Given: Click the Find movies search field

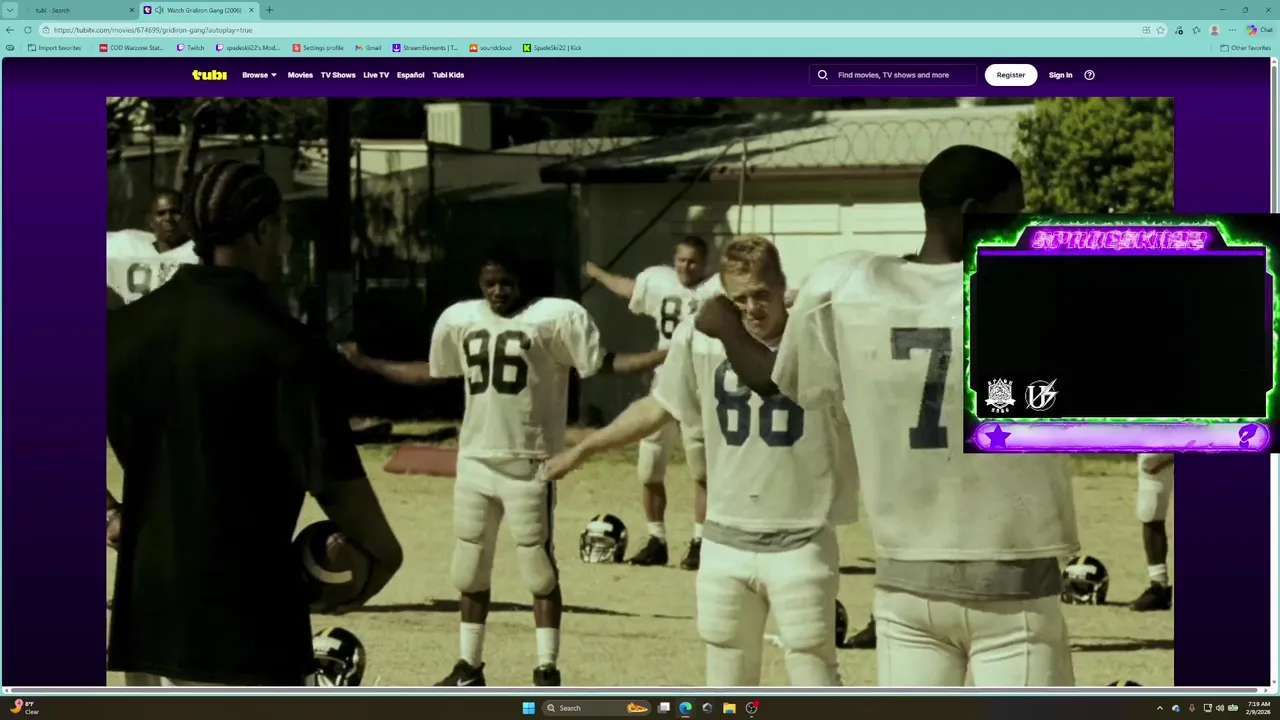Looking at the screenshot, I should click(x=893, y=75).
